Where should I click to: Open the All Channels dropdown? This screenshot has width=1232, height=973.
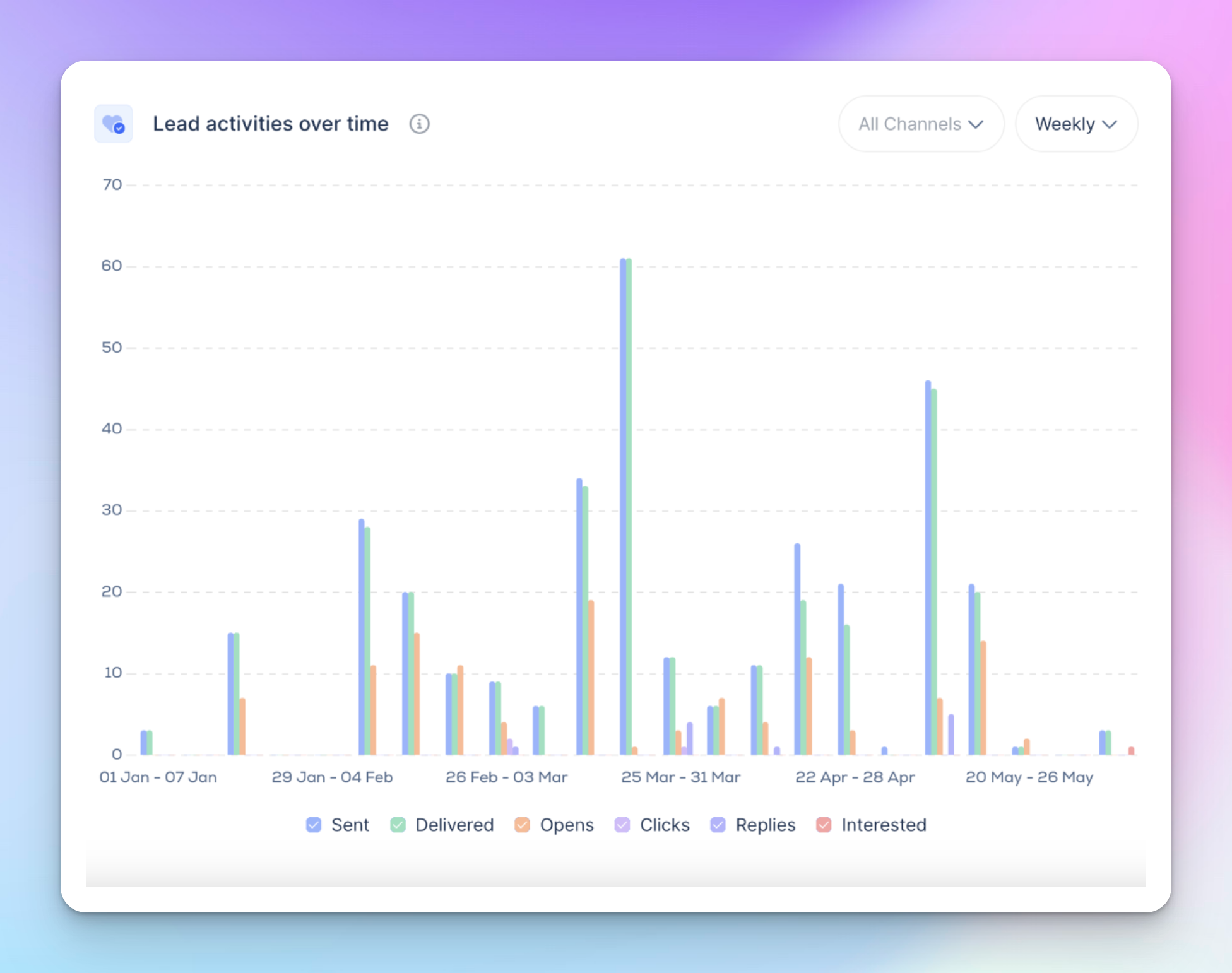point(921,124)
